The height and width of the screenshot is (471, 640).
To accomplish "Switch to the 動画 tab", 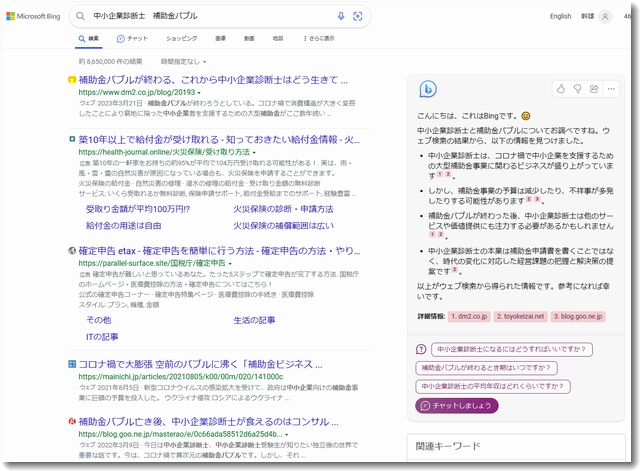I will point(249,38).
